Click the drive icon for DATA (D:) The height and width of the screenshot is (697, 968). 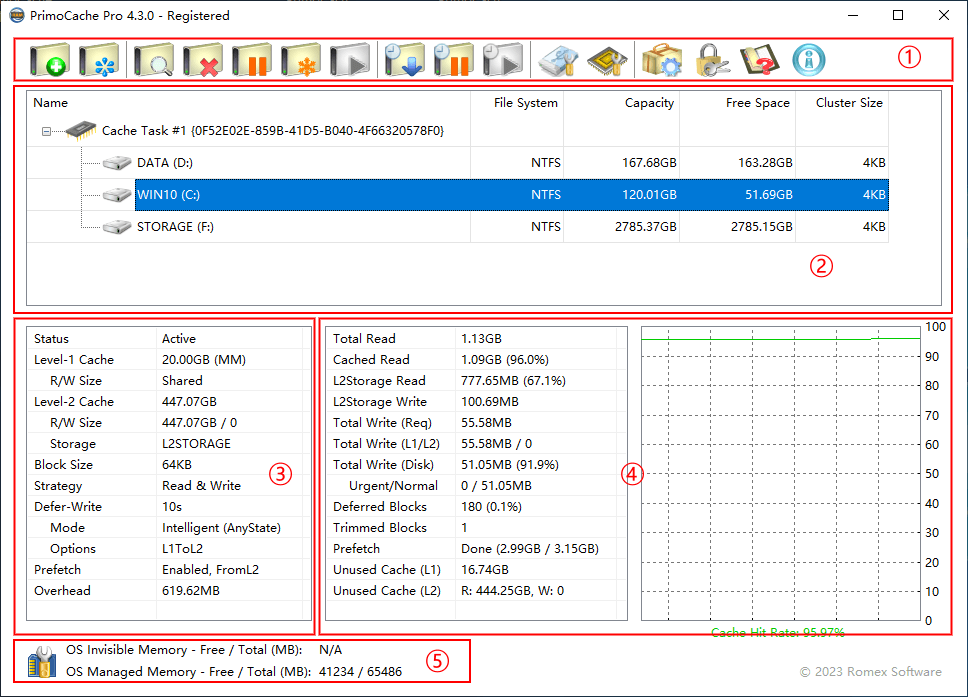(x=117, y=163)
